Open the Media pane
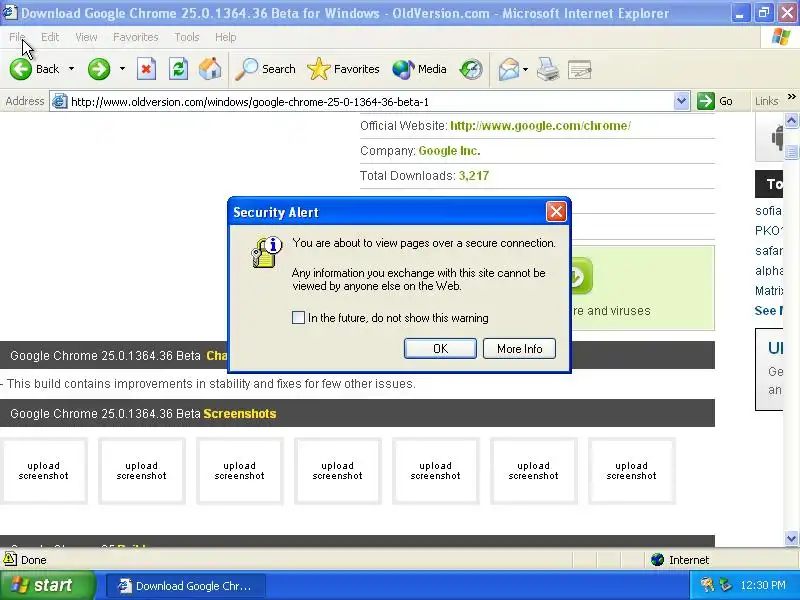 pos(419,69)
